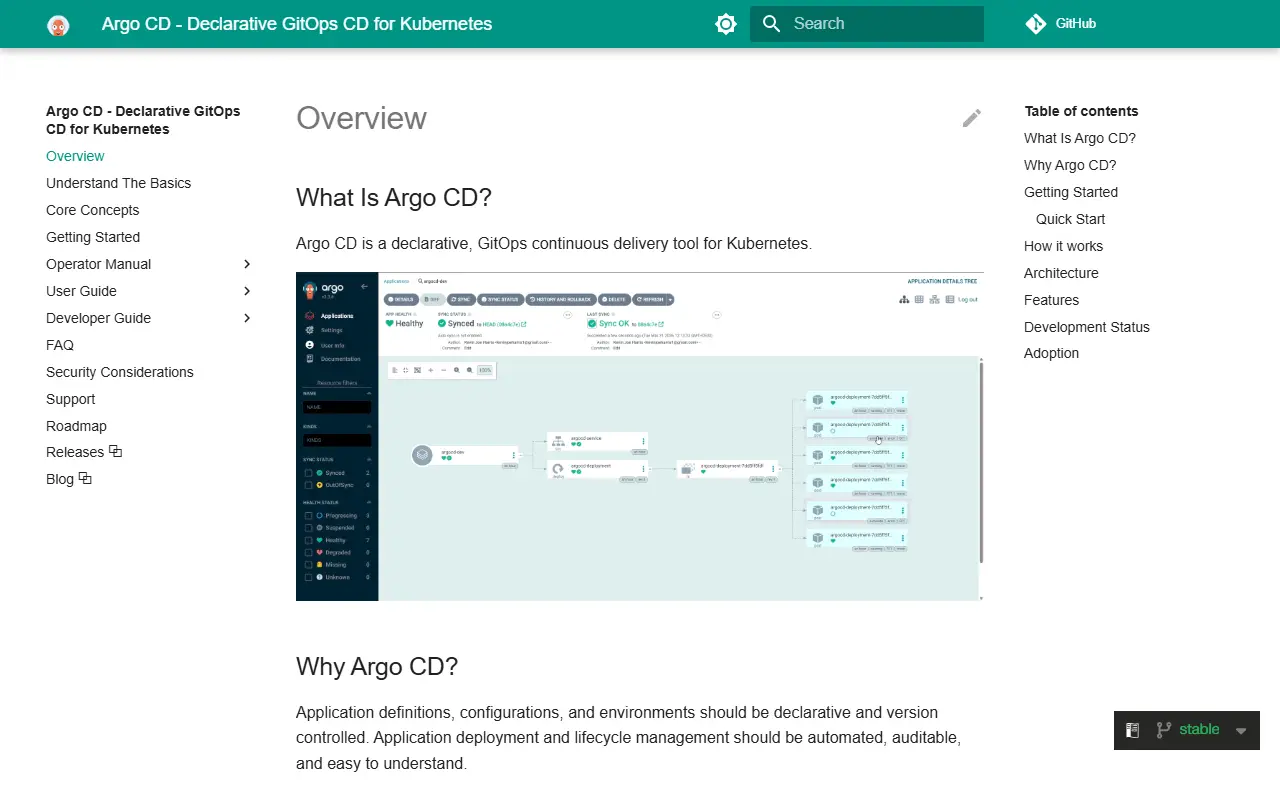The image size is (1280, 800).
Task: Click the git logo icon beside GitHub
Action: [1036, 24]
